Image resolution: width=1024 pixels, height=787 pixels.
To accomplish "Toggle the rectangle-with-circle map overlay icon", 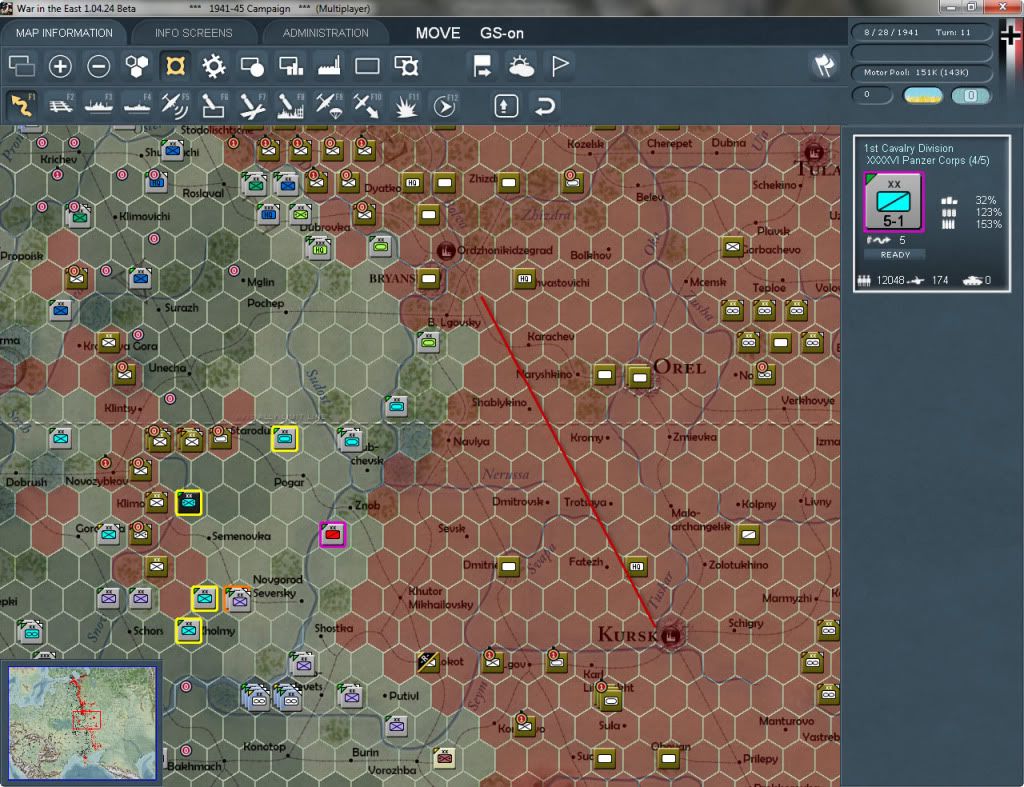I will pyautogui.click(x=252, y=66).
